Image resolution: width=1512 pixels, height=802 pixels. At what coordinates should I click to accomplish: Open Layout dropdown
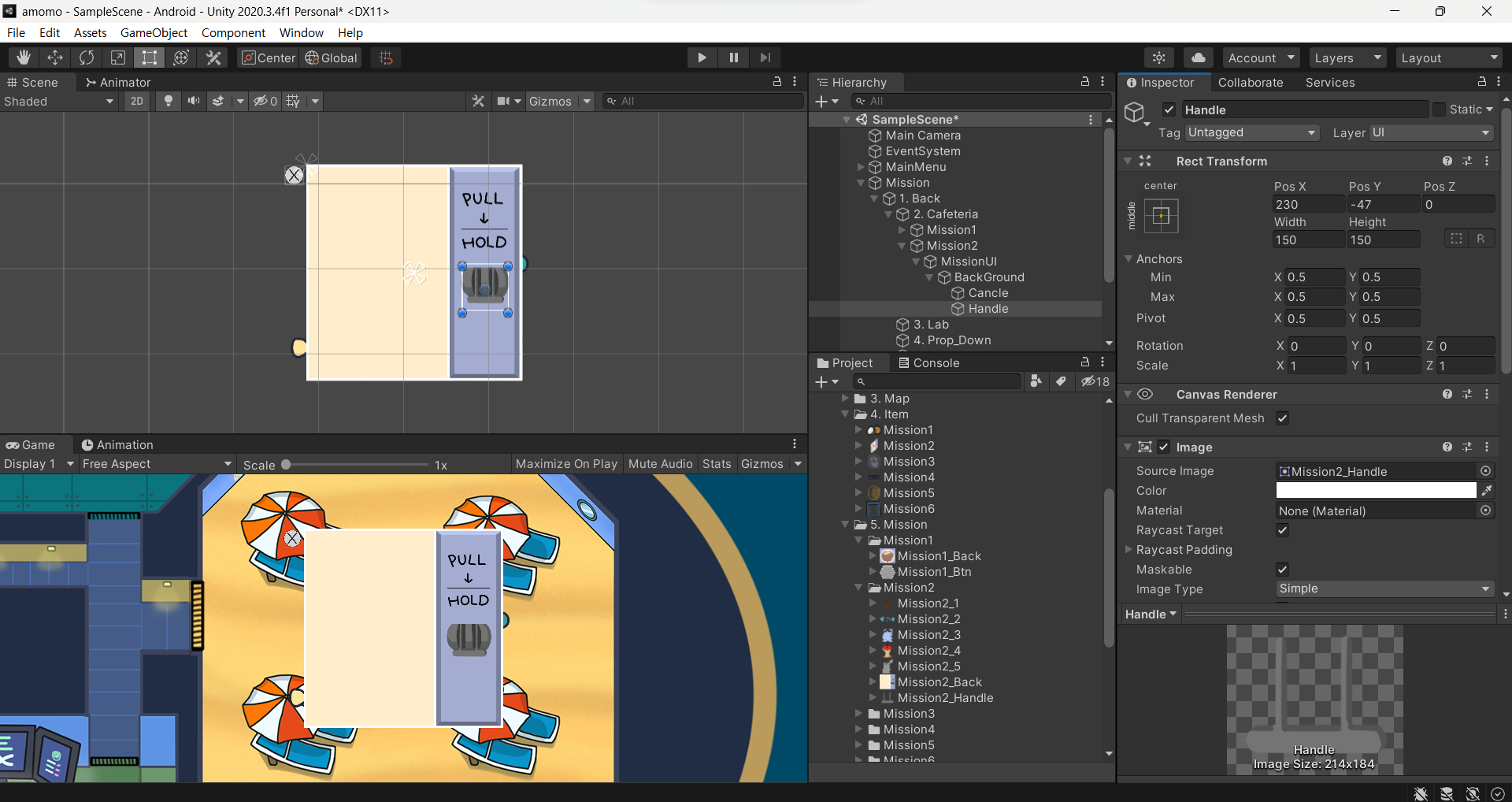click(x=1449, y=58)
